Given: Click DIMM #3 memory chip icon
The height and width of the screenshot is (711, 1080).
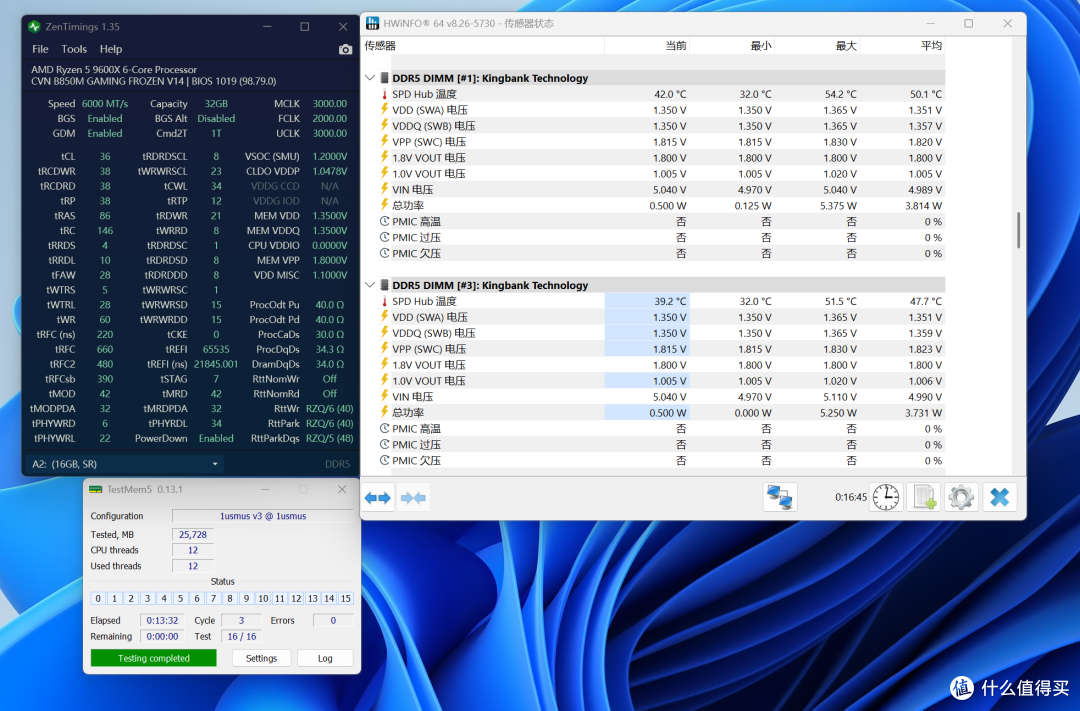Looking at the screenshot, I should pos(384,285).
